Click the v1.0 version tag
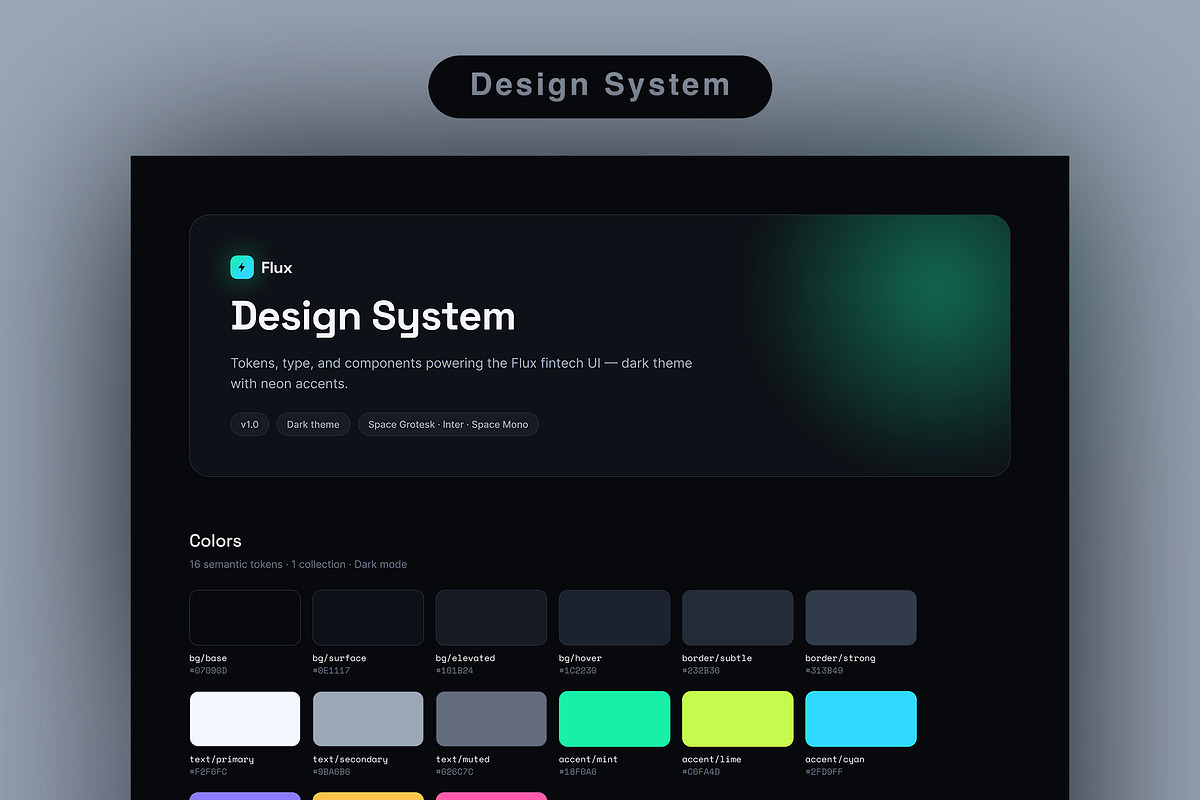Viewport: 1200px width, 800px height. point(250,424)
